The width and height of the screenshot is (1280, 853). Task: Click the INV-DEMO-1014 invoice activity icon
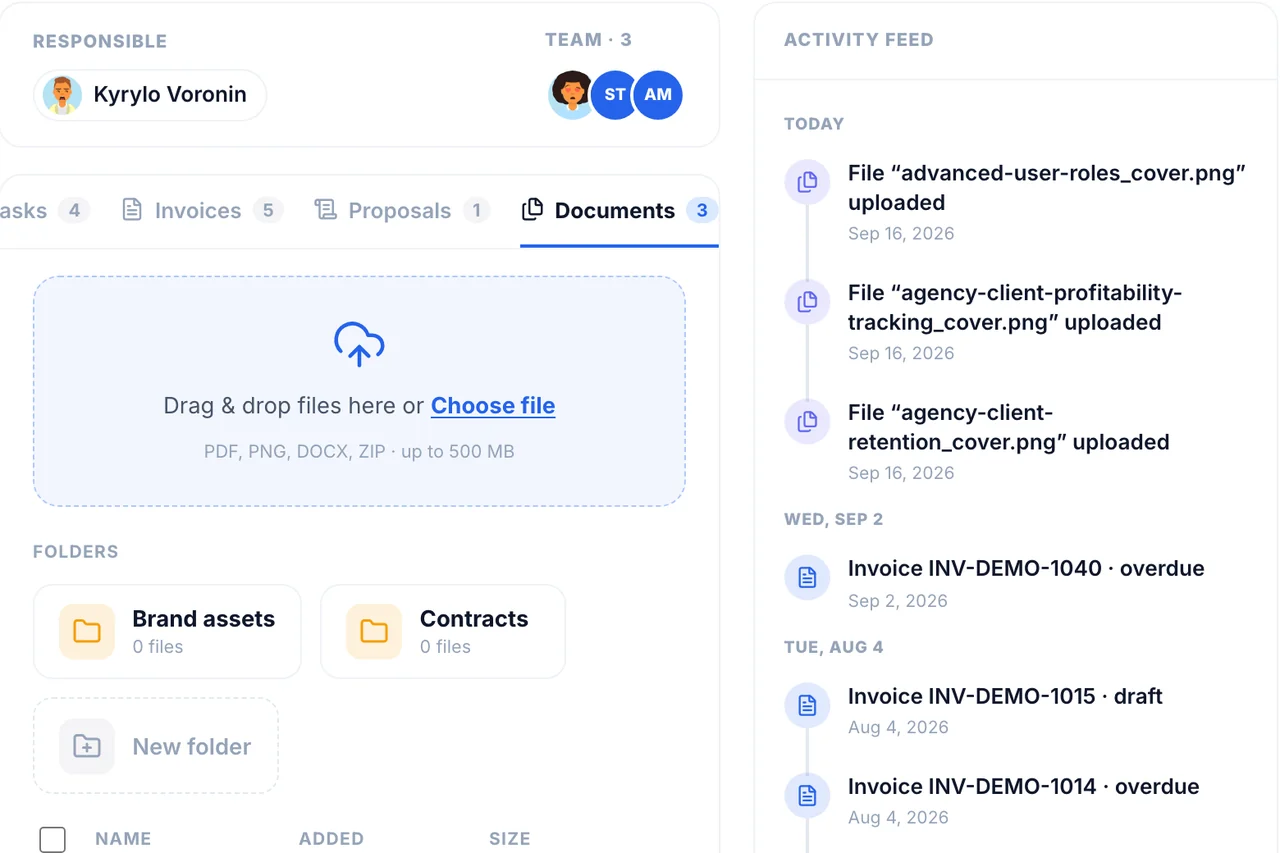[807, 795]
